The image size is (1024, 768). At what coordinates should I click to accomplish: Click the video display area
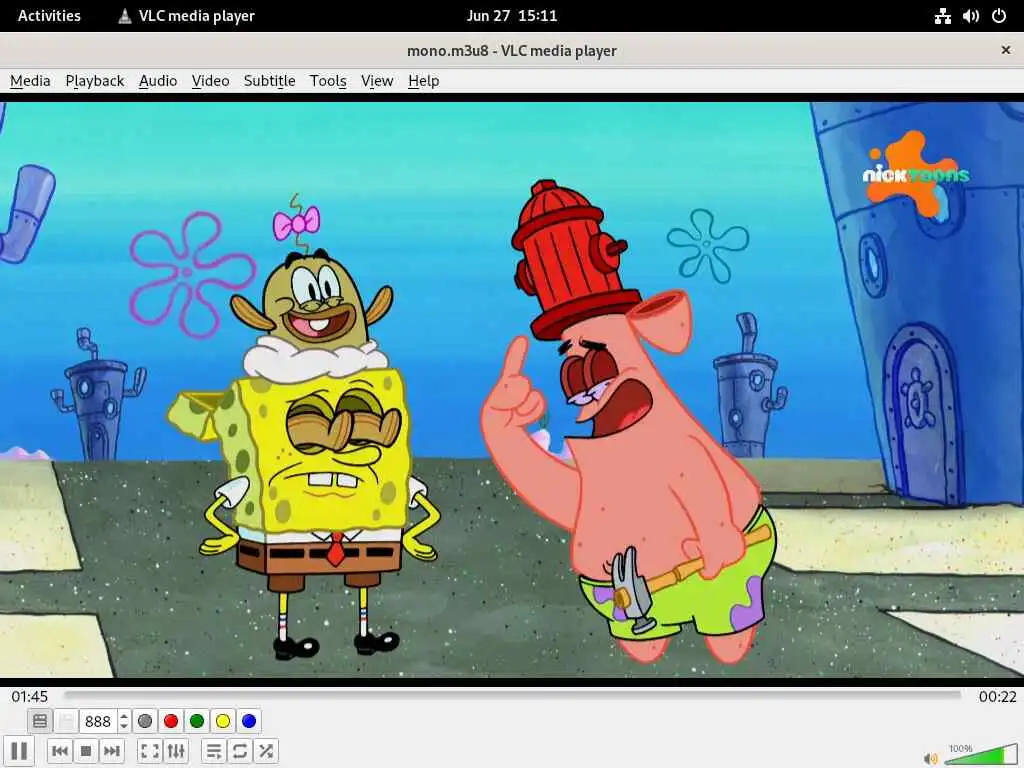tap(512, 389)
